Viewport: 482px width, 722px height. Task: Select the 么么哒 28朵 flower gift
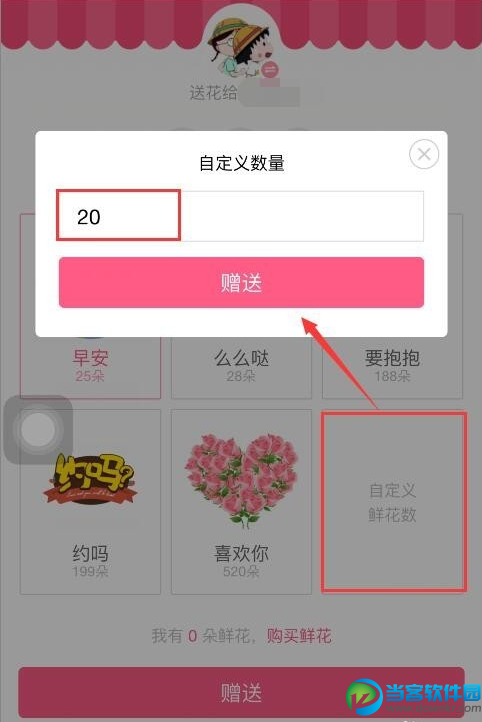(241, 366)
